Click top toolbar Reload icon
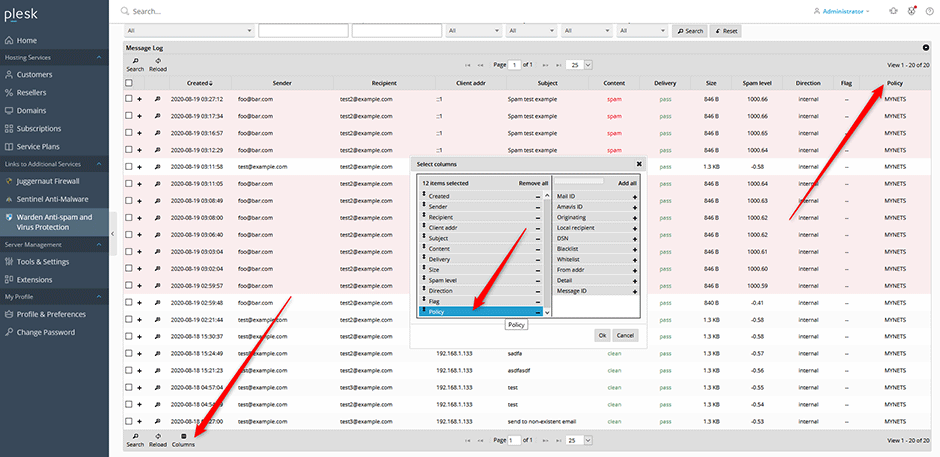Screen dimensions: 940x457 coord(158,65)
